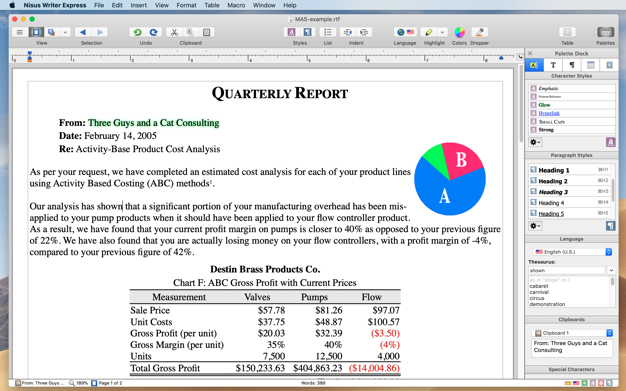Open Character Styles toolbar button
626x391 pixels.
(291, 32)
